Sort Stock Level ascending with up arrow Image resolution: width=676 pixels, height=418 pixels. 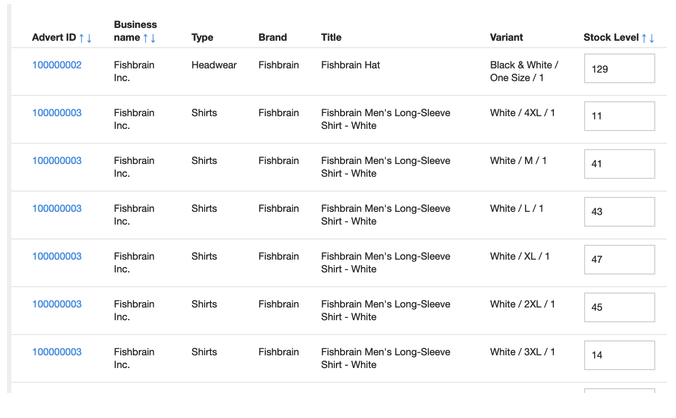pyautogui.click(x=644, y=38)
